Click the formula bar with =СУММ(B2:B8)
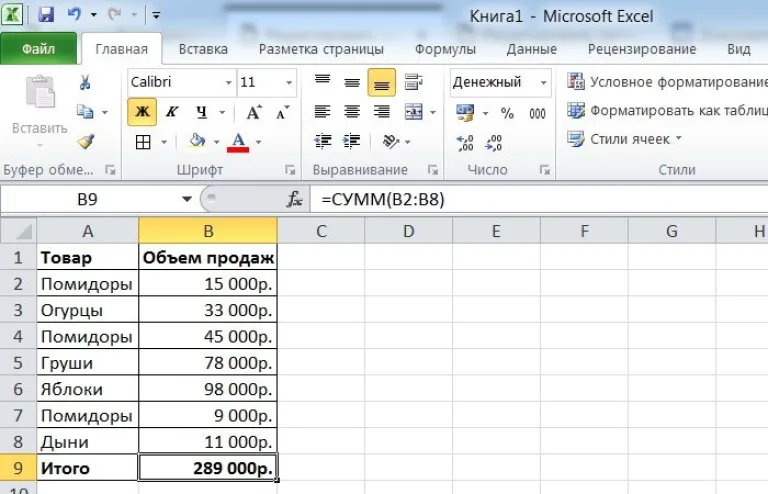 [539, 199]
